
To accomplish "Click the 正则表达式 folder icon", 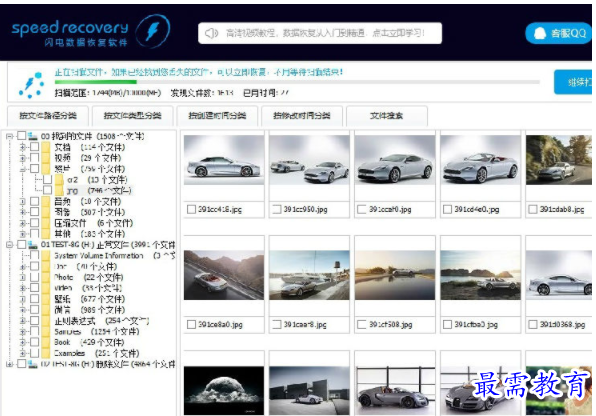I will tap(46, 321).
